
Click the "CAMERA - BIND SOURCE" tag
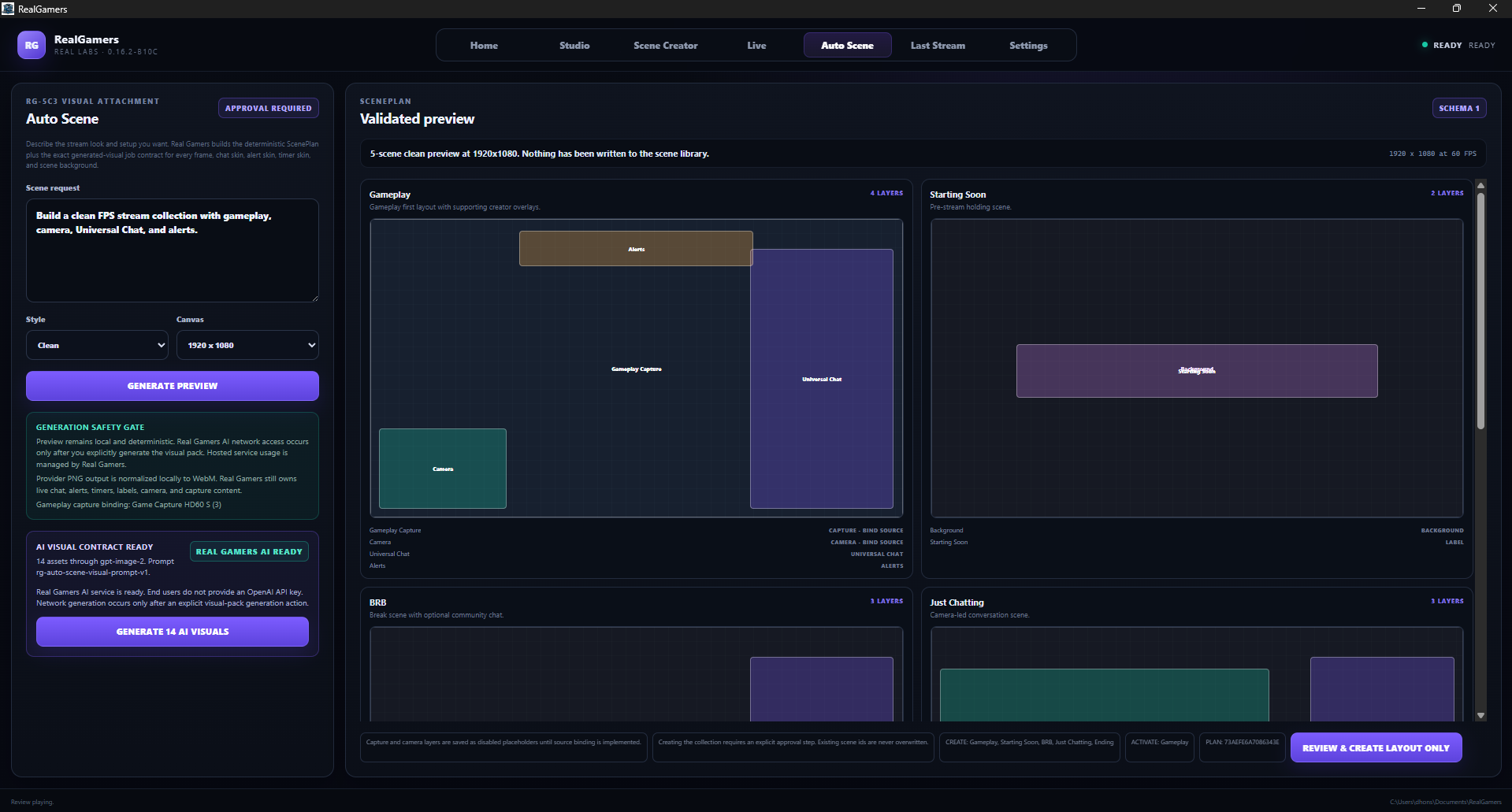(x=867, y=543)
